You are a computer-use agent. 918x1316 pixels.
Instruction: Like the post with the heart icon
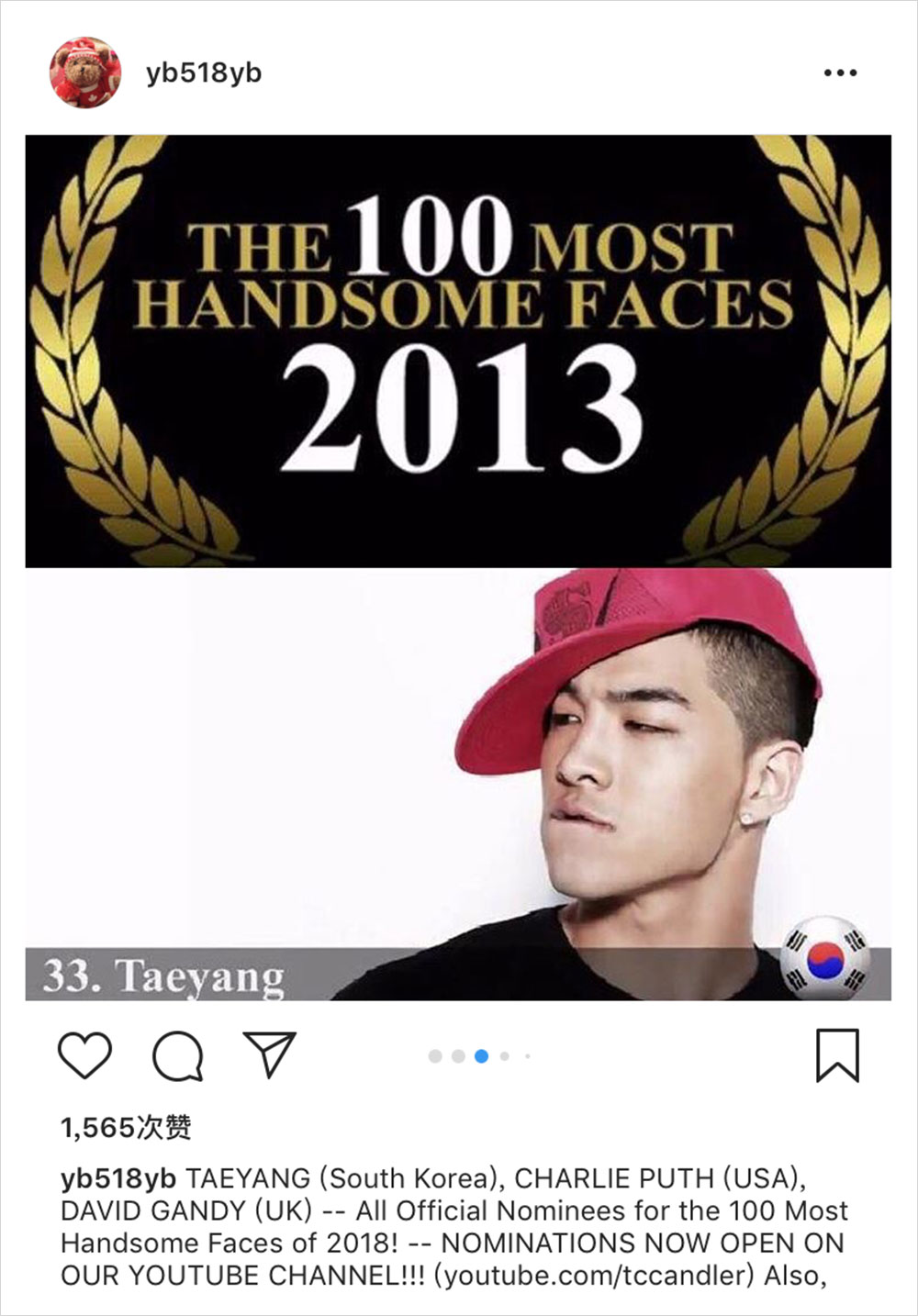coord(85,1055)
